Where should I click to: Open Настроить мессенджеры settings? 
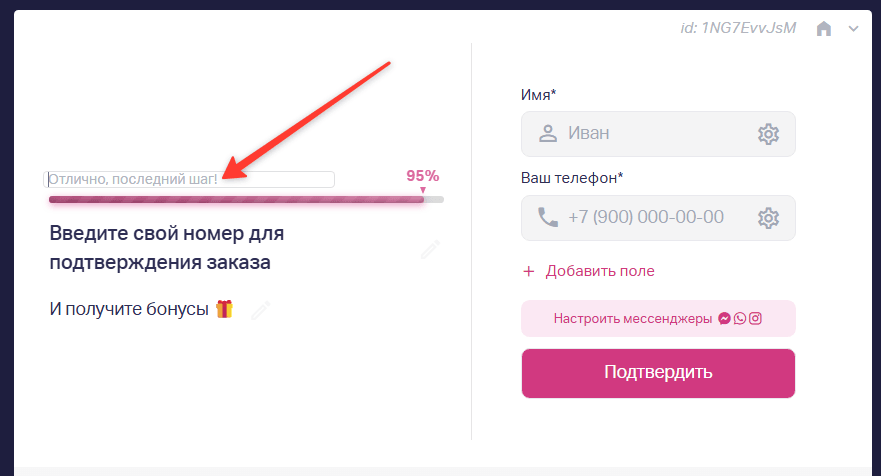pyautogui.click(x=658, y=319)
